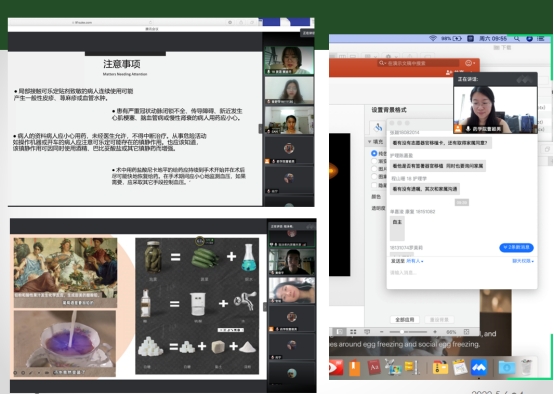Select the second fill radio option
The width and height of the screenshot is (554, 395).
pyautogui.click(x=374, y=161)
